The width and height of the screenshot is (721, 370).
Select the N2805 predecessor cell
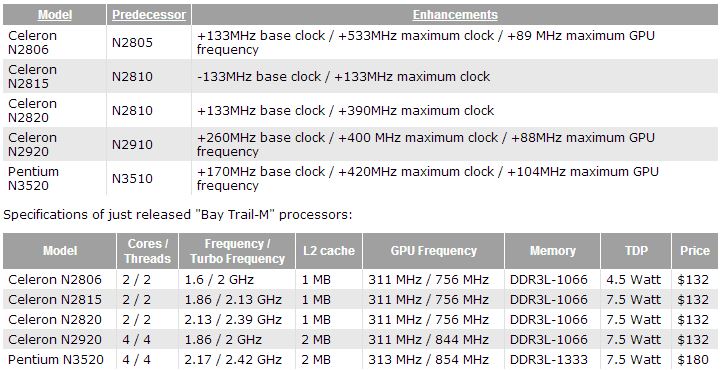click(x=132, y=42)
